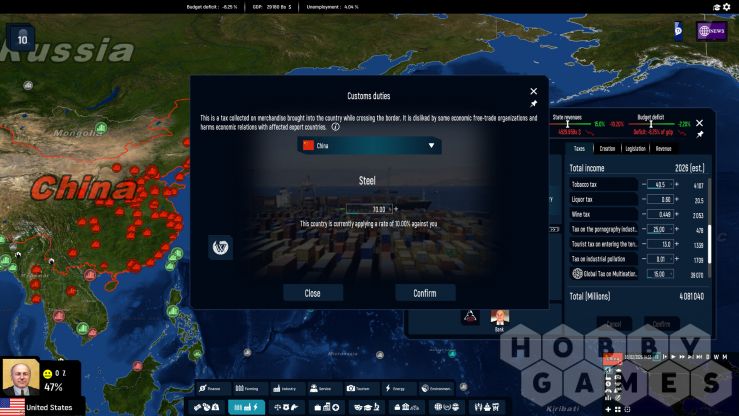Click the State revenues slider handle
739x416 pixels.
(x=567, y=124)
